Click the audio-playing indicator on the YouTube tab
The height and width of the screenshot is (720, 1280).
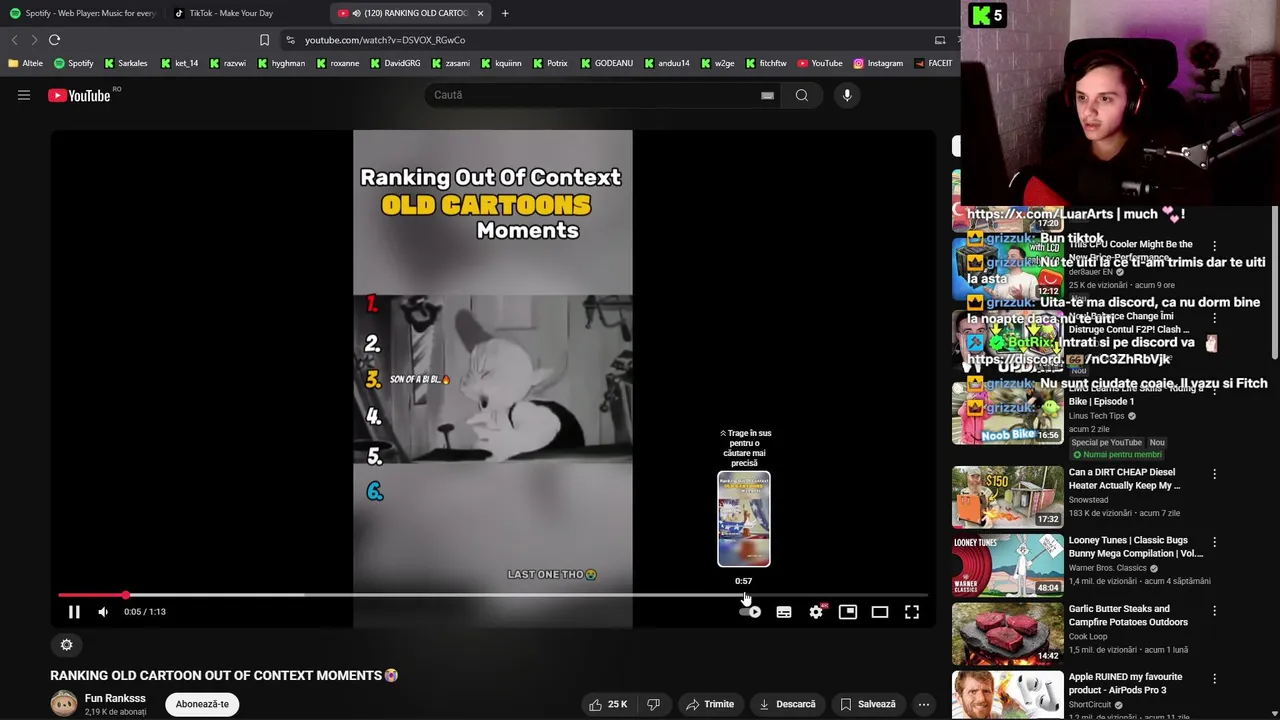pyautogui.click(x=356, y=13)
